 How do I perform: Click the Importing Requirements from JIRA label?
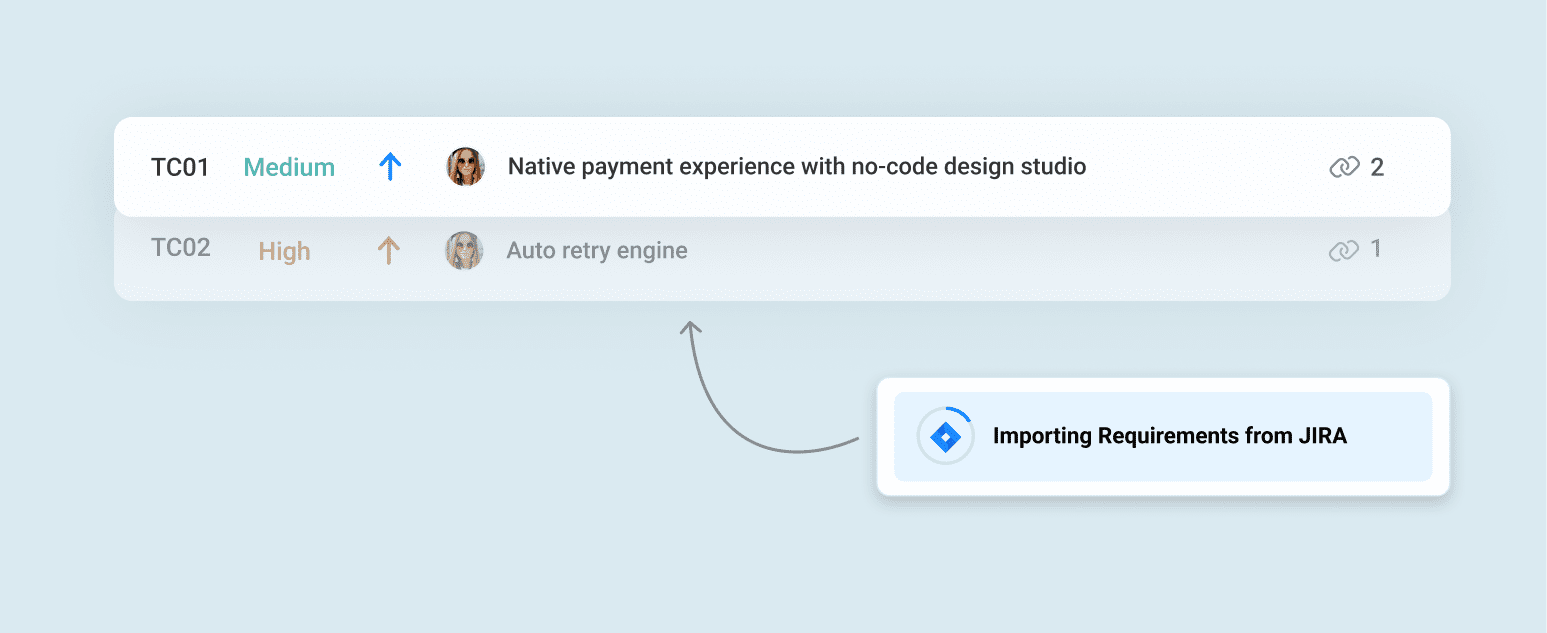pos(1170,436)
